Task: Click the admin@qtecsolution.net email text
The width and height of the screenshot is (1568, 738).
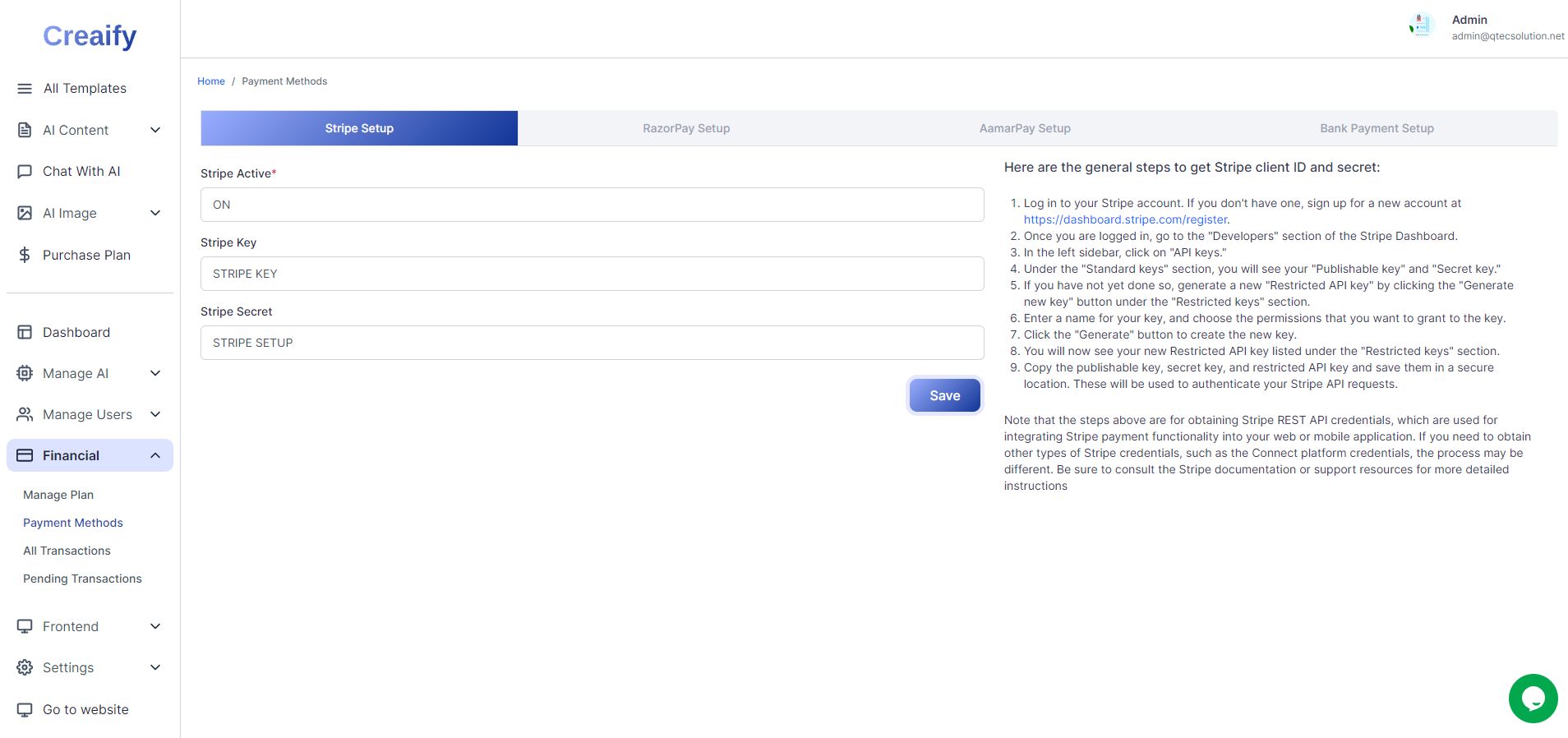Action: [1508, 36]
